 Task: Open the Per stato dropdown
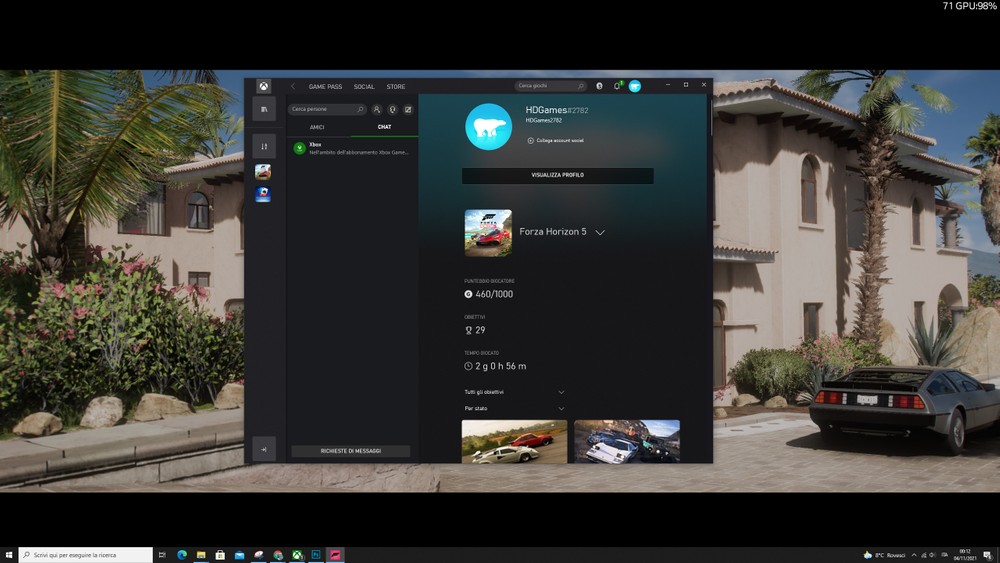click(x=514, y=408)
